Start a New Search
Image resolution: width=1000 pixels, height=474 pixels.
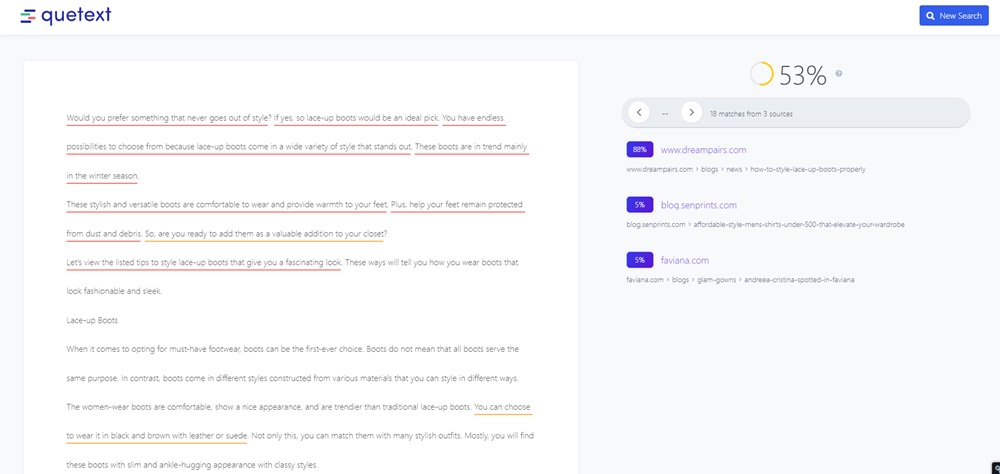(953, 16)
